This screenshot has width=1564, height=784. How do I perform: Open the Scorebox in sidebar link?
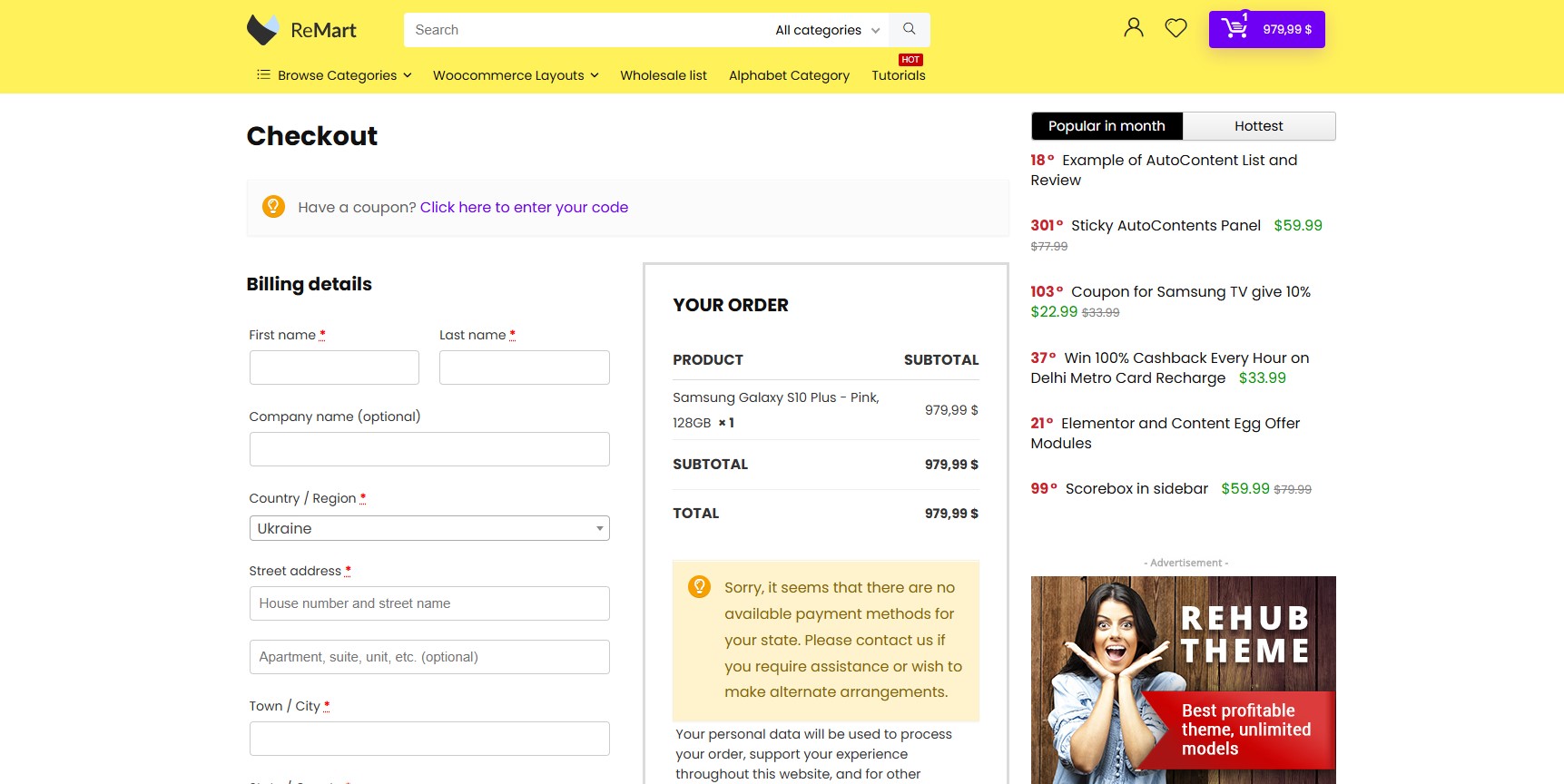[x=1136, y=488]
